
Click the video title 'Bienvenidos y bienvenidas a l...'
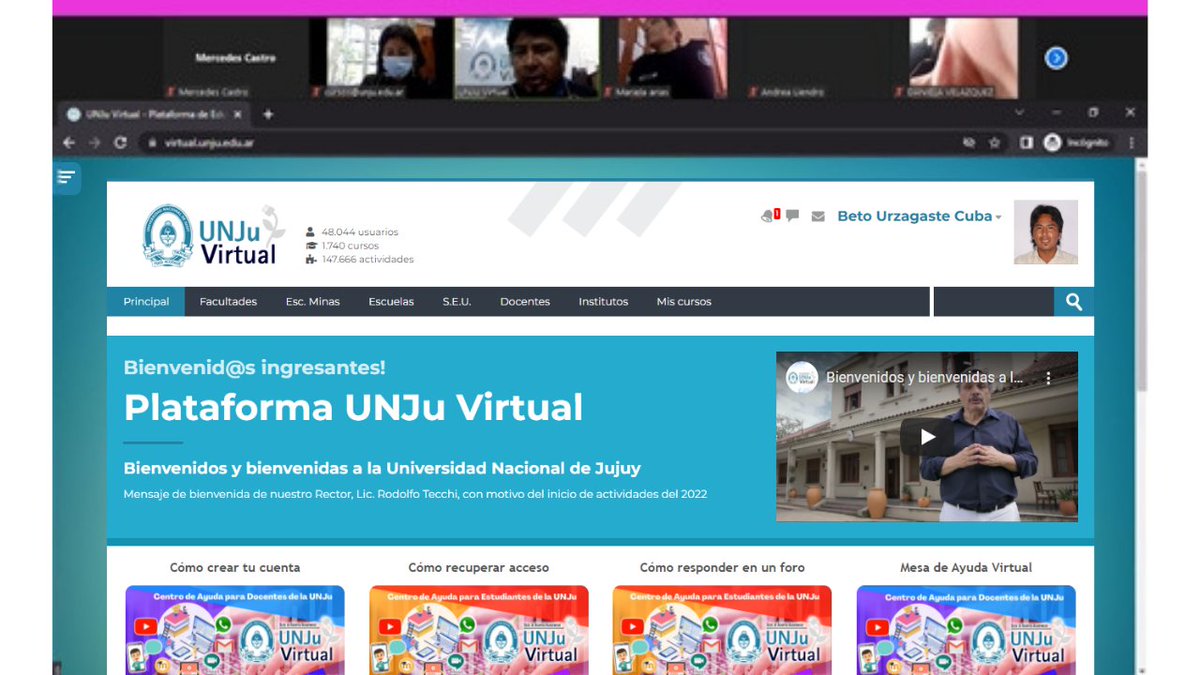[925, 378]
